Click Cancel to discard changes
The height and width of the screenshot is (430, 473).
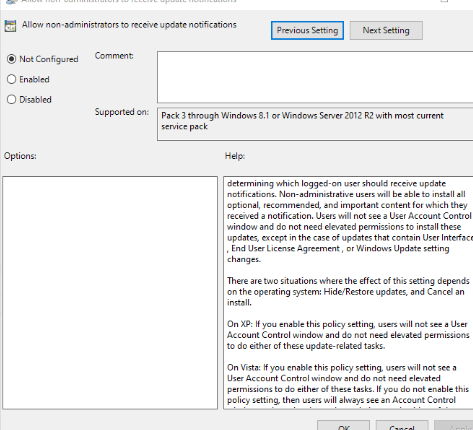pyautogui.click(x=402, y=426)
